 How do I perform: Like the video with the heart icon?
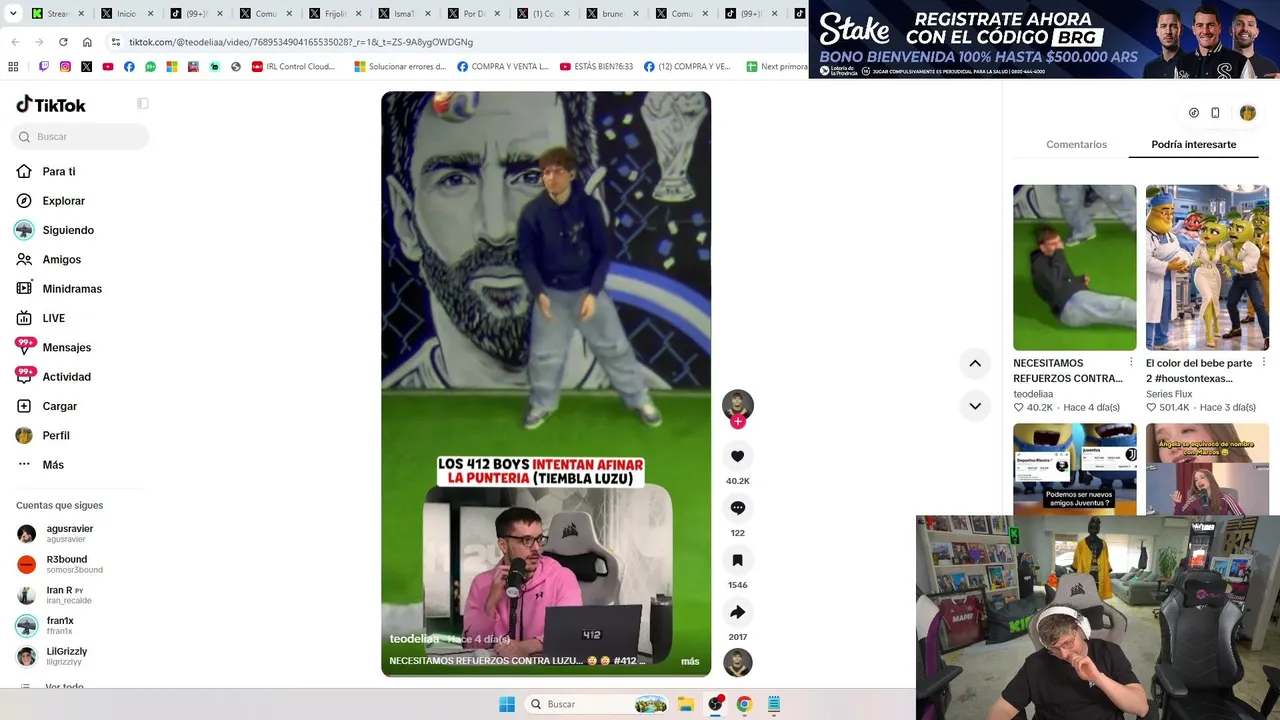click(737, 456)
